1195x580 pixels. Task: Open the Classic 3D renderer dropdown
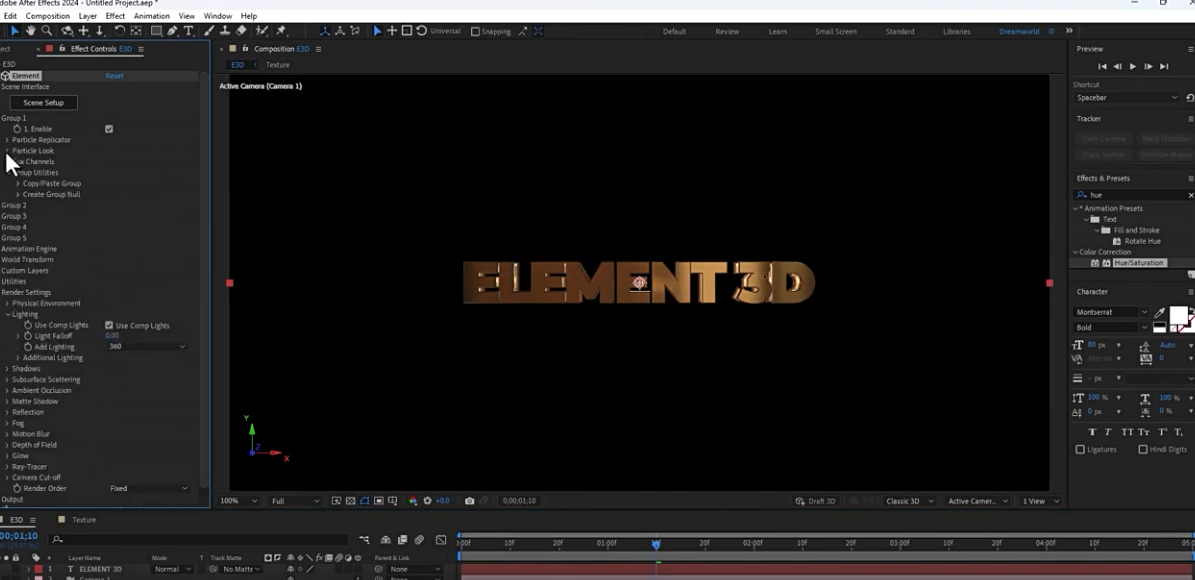point(909,501)
